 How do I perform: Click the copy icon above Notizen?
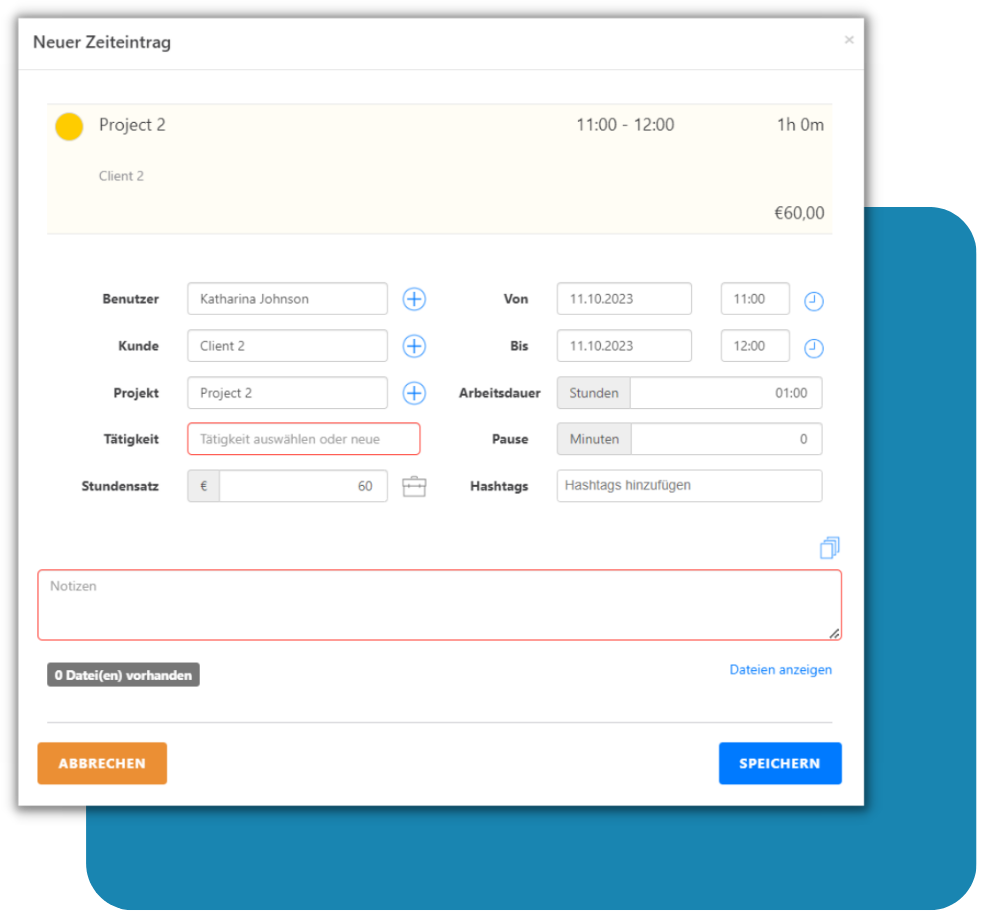point(829,547)
